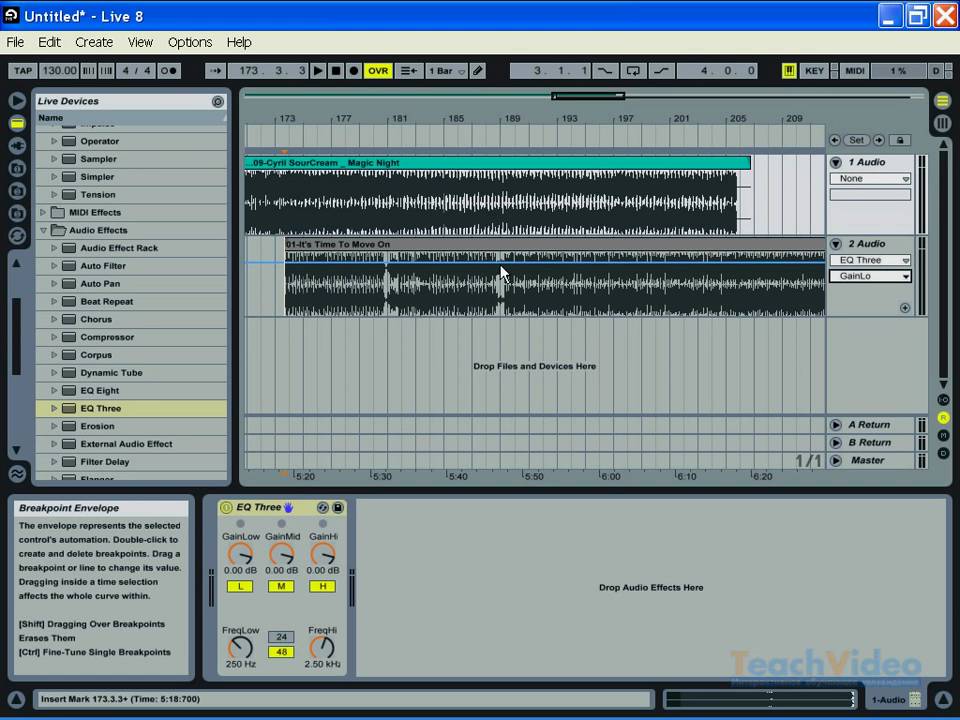The width and height of the screenshot is (960, 720).
Task: Toggle the M mixer visibility button
Action: pyautogui.click(x=943, y=435)
